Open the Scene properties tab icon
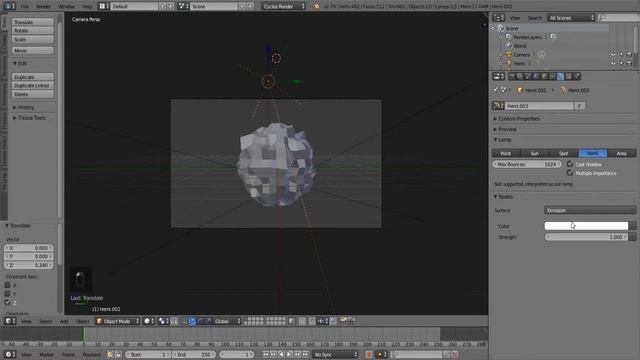Screen dimensions: 640x360 tap(528, 76)
